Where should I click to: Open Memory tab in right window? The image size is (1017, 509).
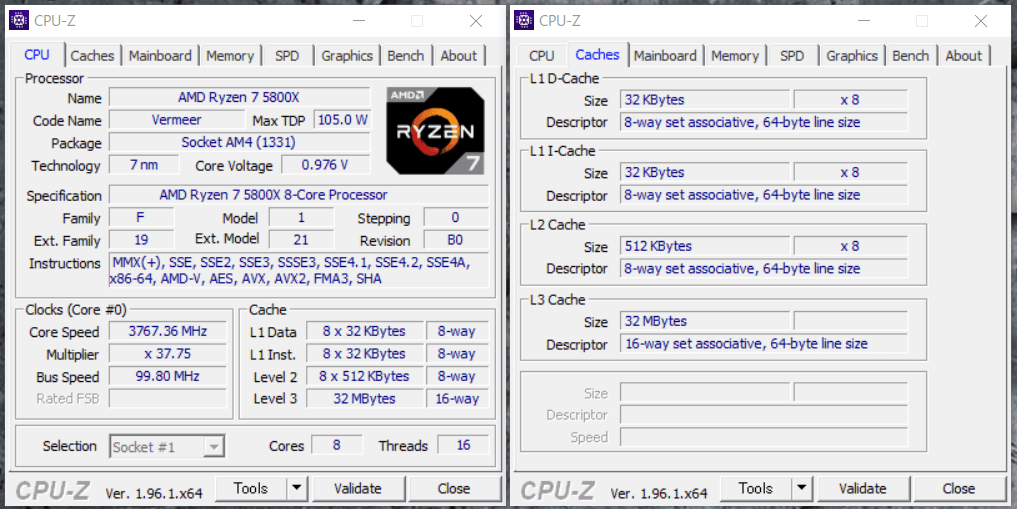tap(735, 56)
